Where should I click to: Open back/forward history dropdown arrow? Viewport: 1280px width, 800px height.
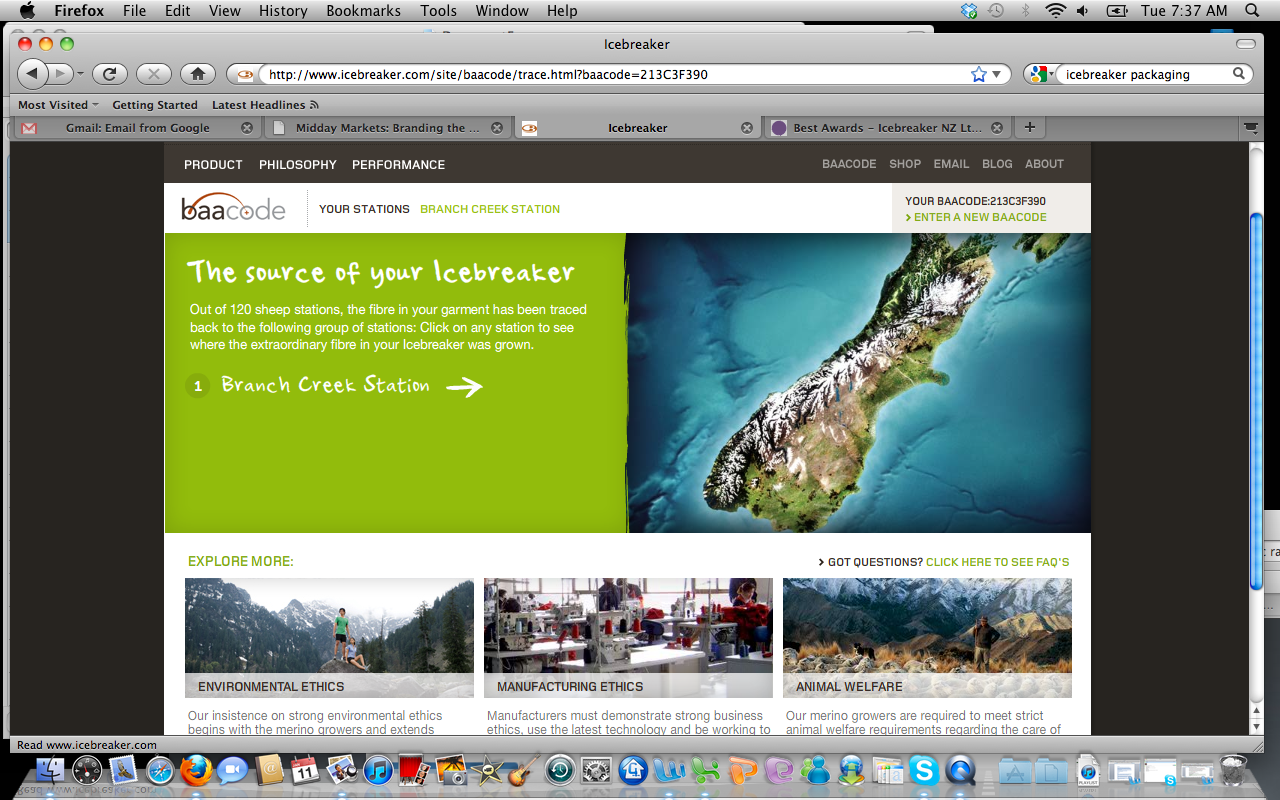(79, 73)
